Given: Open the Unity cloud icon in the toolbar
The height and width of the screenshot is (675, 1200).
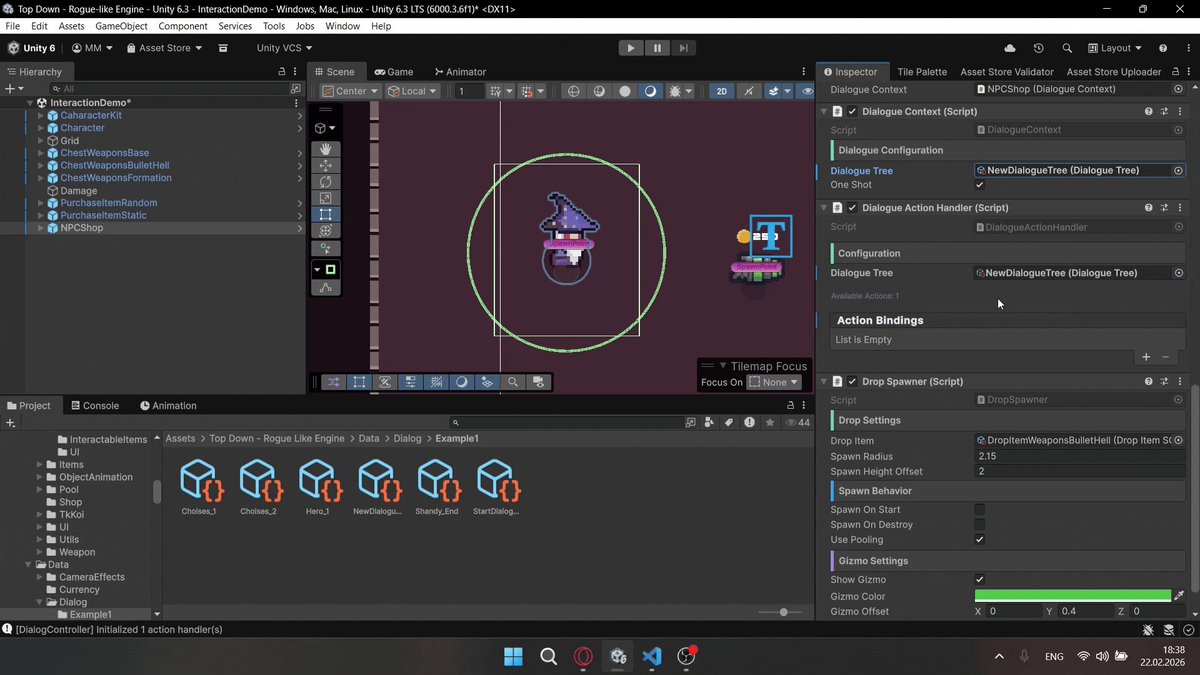Looking at the screenshot, I should (x=1010, y=48).
